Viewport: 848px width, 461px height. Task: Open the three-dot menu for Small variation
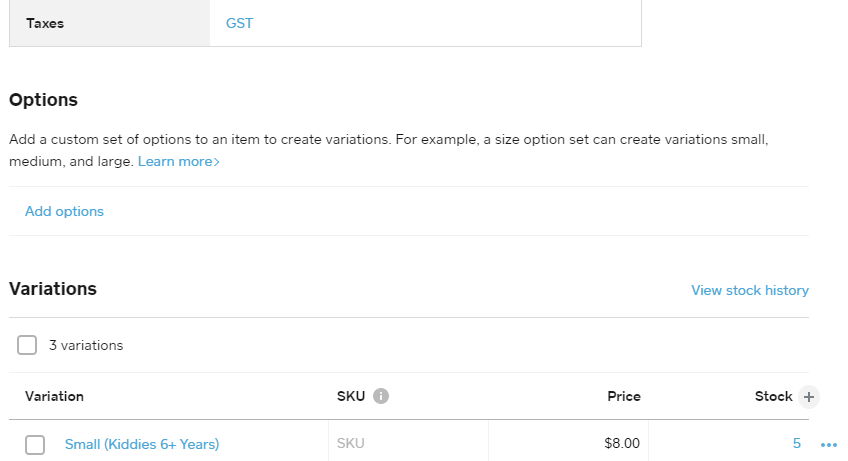(828, 444)
